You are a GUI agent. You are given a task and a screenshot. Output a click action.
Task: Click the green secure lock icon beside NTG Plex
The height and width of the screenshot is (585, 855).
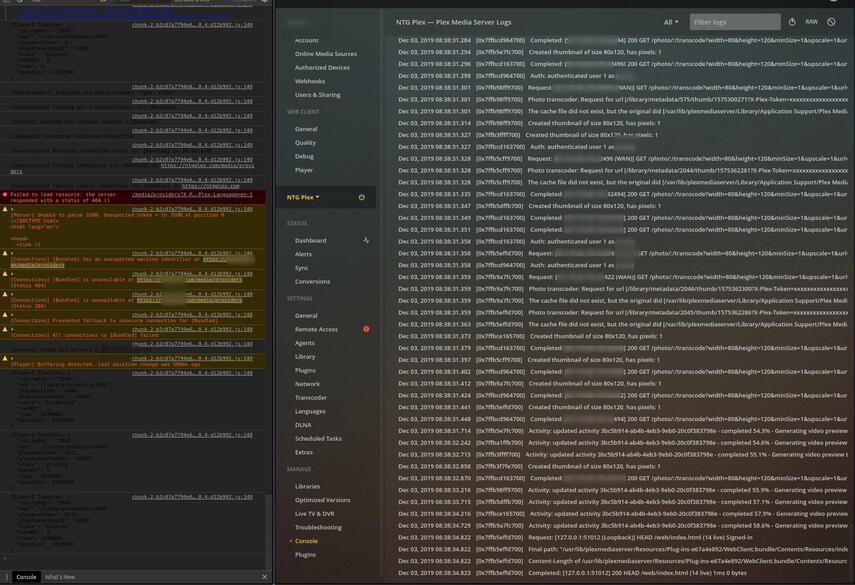click(x=362, y=197)
